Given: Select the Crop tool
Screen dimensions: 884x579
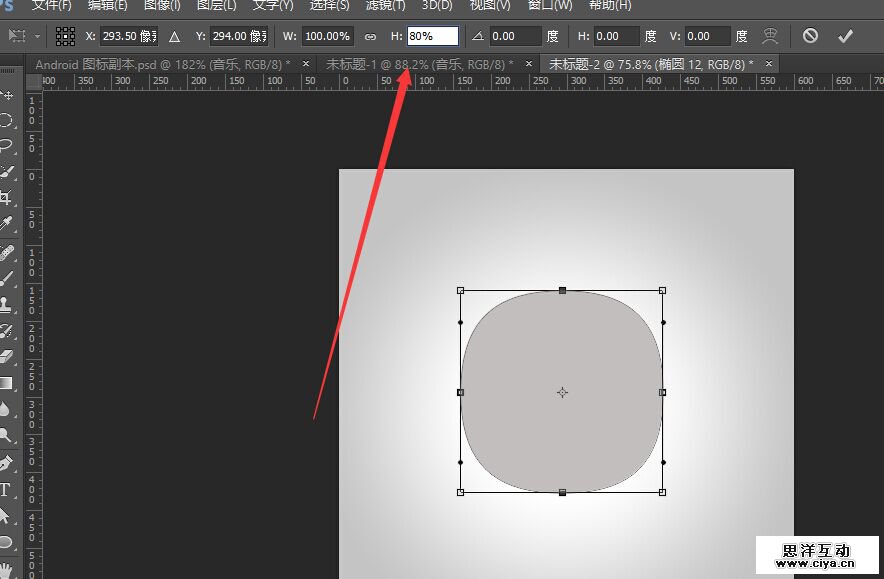Looking at the screenshot, I should pyautogui.click(x=6, y=197).
